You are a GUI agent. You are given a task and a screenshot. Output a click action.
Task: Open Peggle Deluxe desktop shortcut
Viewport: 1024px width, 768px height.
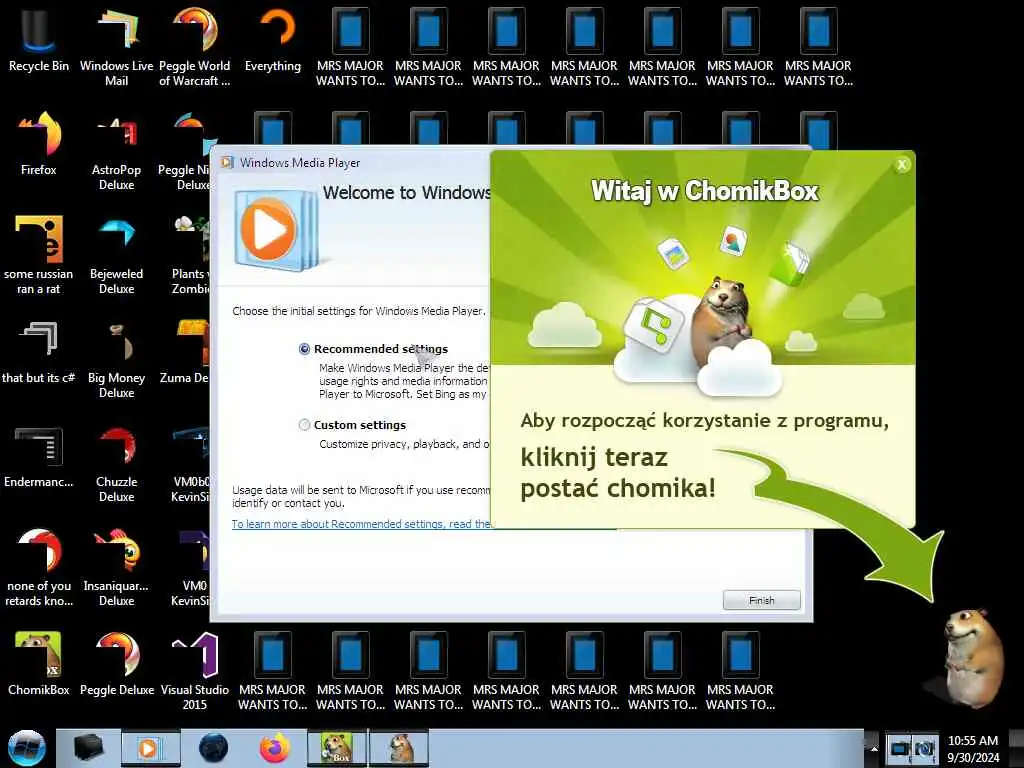coord(116,664)
